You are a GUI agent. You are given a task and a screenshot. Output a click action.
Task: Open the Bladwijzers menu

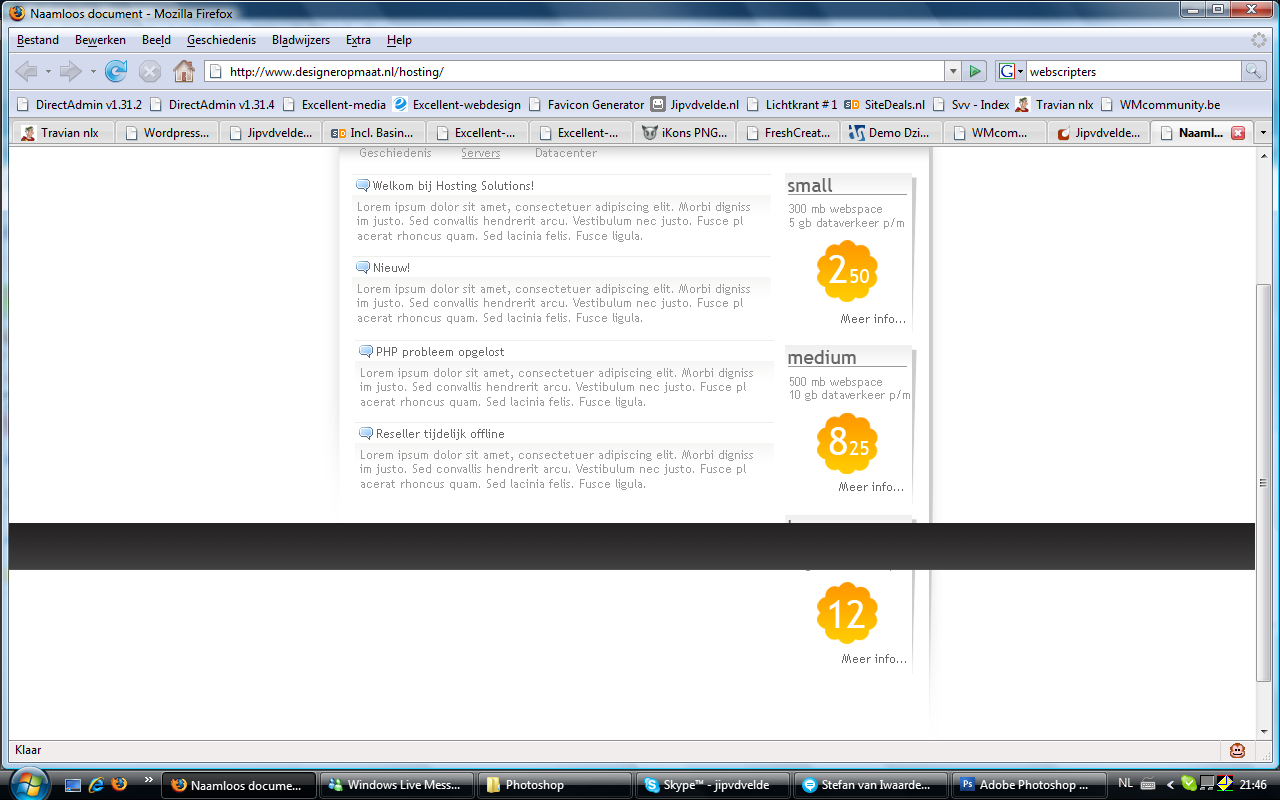pyautogui.click(x=301, y=40)
